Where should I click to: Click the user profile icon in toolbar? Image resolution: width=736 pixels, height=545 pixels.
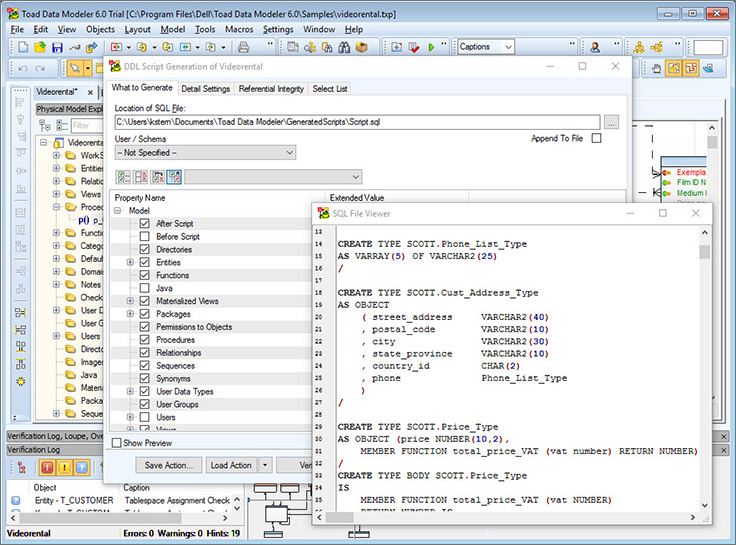click(x=595, y=47)
